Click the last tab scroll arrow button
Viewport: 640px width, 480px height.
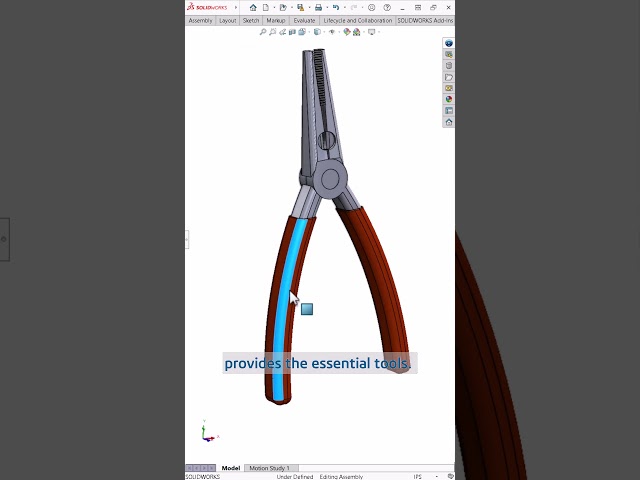(x=212, y=468)
